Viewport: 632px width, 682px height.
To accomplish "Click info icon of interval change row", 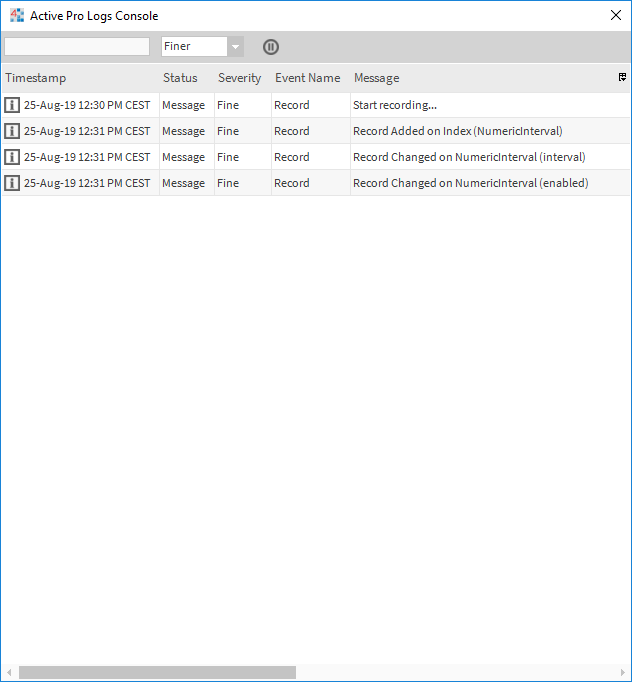I will [x=12, y=157].
